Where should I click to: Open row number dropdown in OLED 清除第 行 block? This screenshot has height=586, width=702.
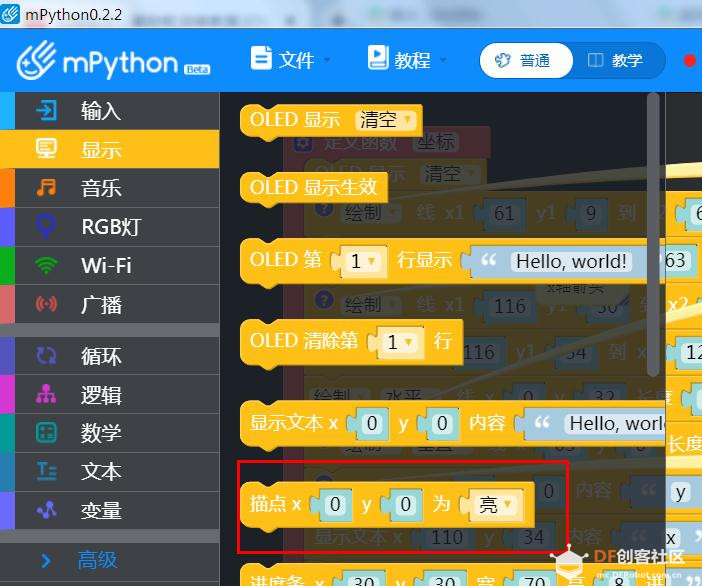pos(400,342)
